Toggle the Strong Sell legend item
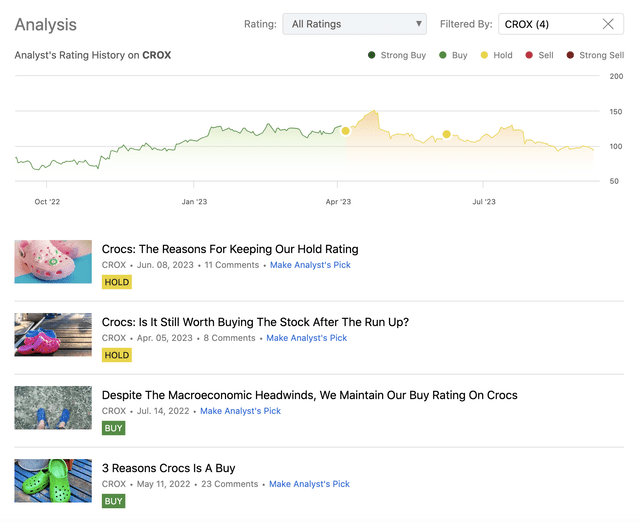 594,56
